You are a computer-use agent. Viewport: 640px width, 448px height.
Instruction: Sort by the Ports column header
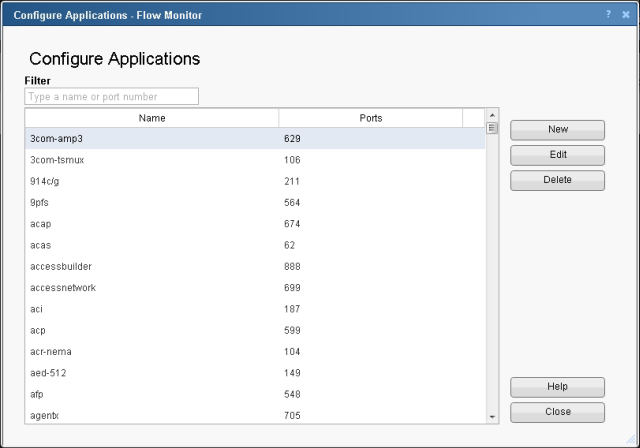click(x=370, y=118)
